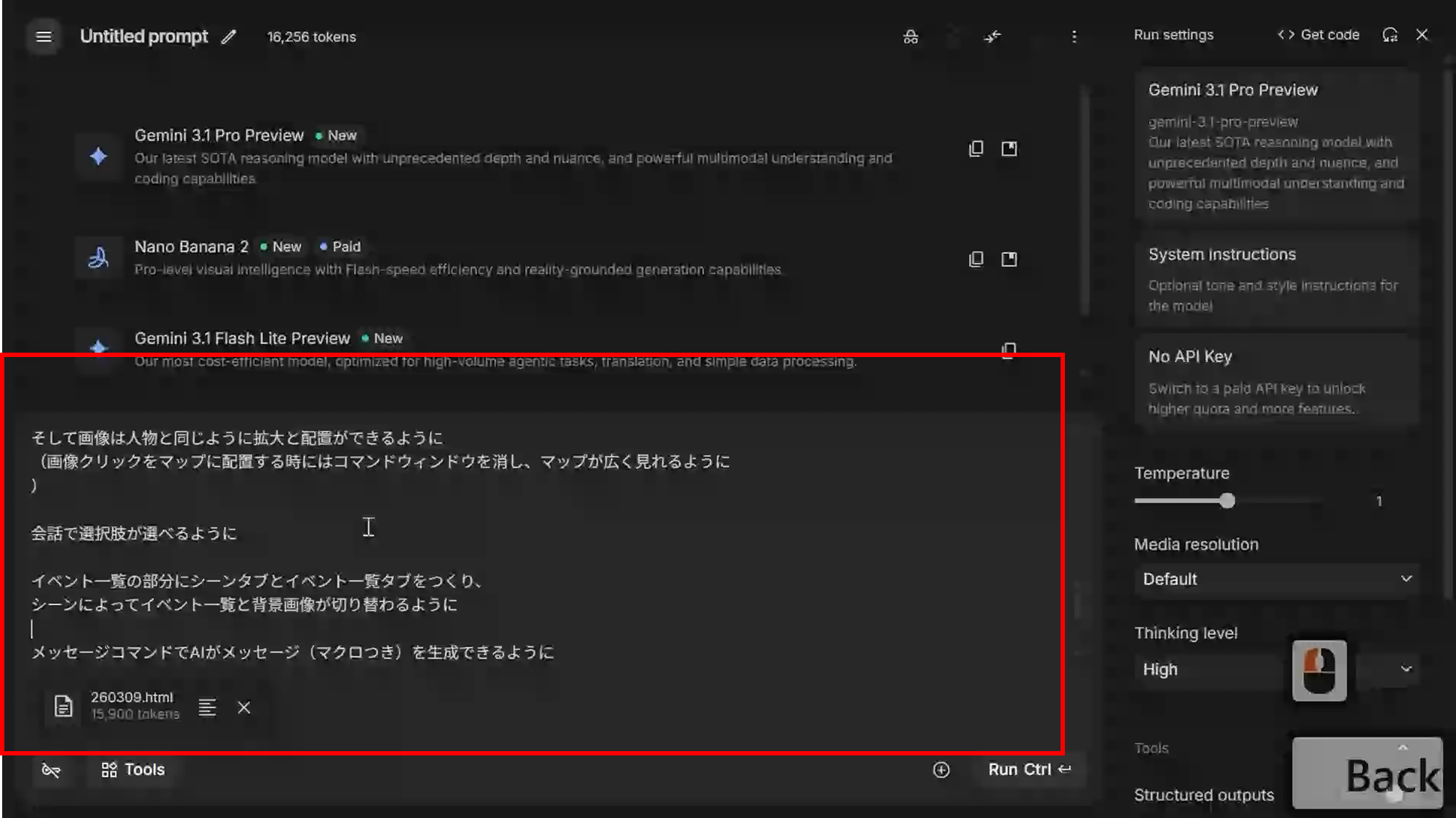The width and height of the screenshot is (1456, 818).
Task: Add media with the plus circle icon
Action: (941, 769)
